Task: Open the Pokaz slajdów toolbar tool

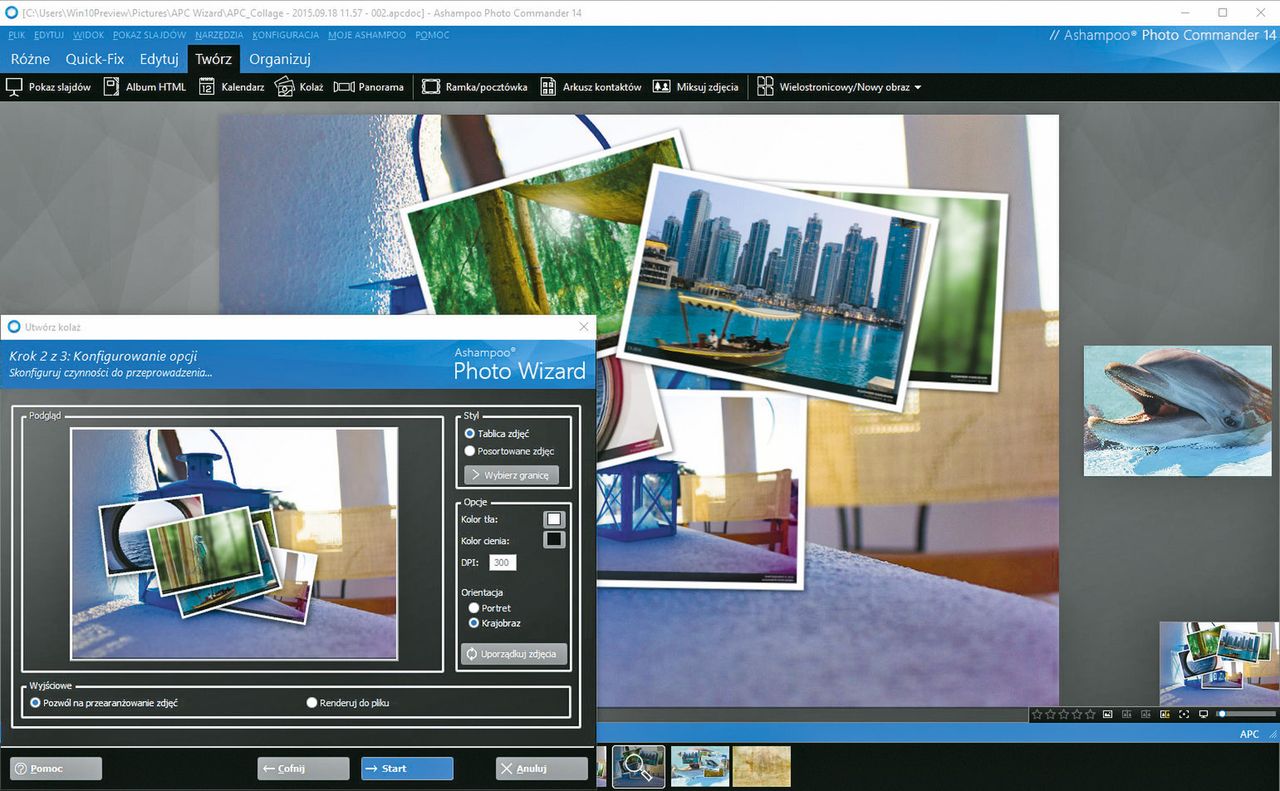Action: [48, 87]
